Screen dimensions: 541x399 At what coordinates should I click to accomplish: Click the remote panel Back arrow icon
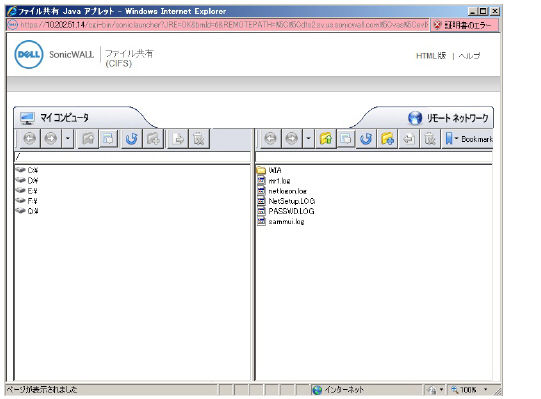pyautogui.click(x=270, y=139)
